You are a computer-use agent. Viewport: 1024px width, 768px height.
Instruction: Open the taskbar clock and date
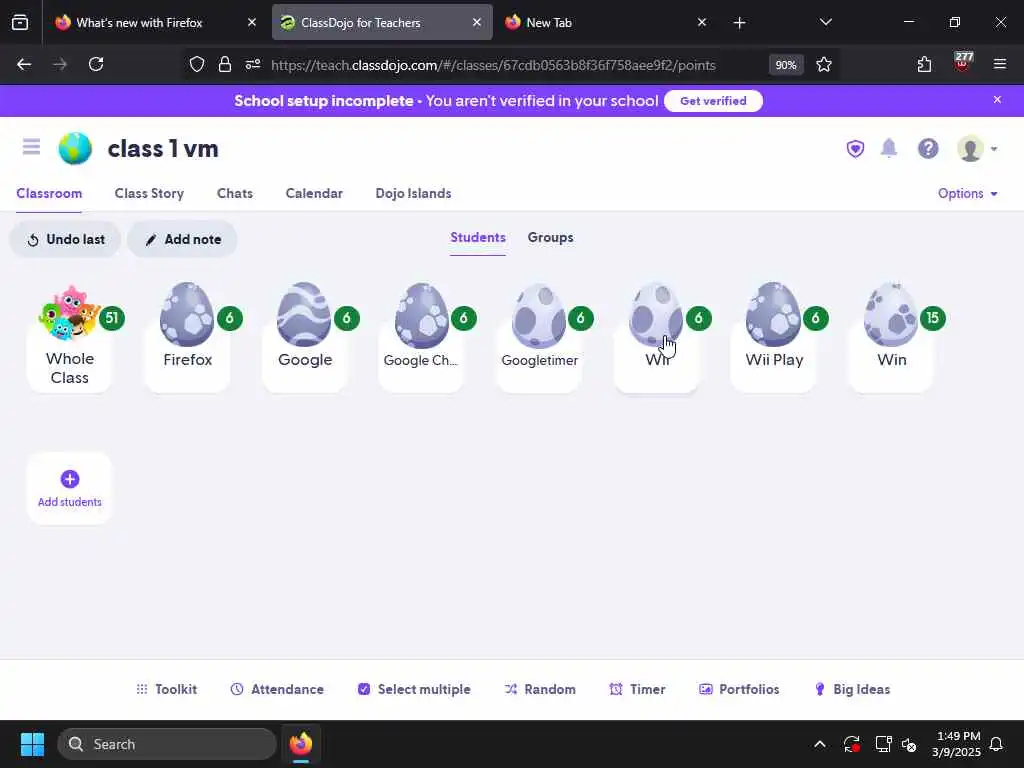click(x=956, y=744)
